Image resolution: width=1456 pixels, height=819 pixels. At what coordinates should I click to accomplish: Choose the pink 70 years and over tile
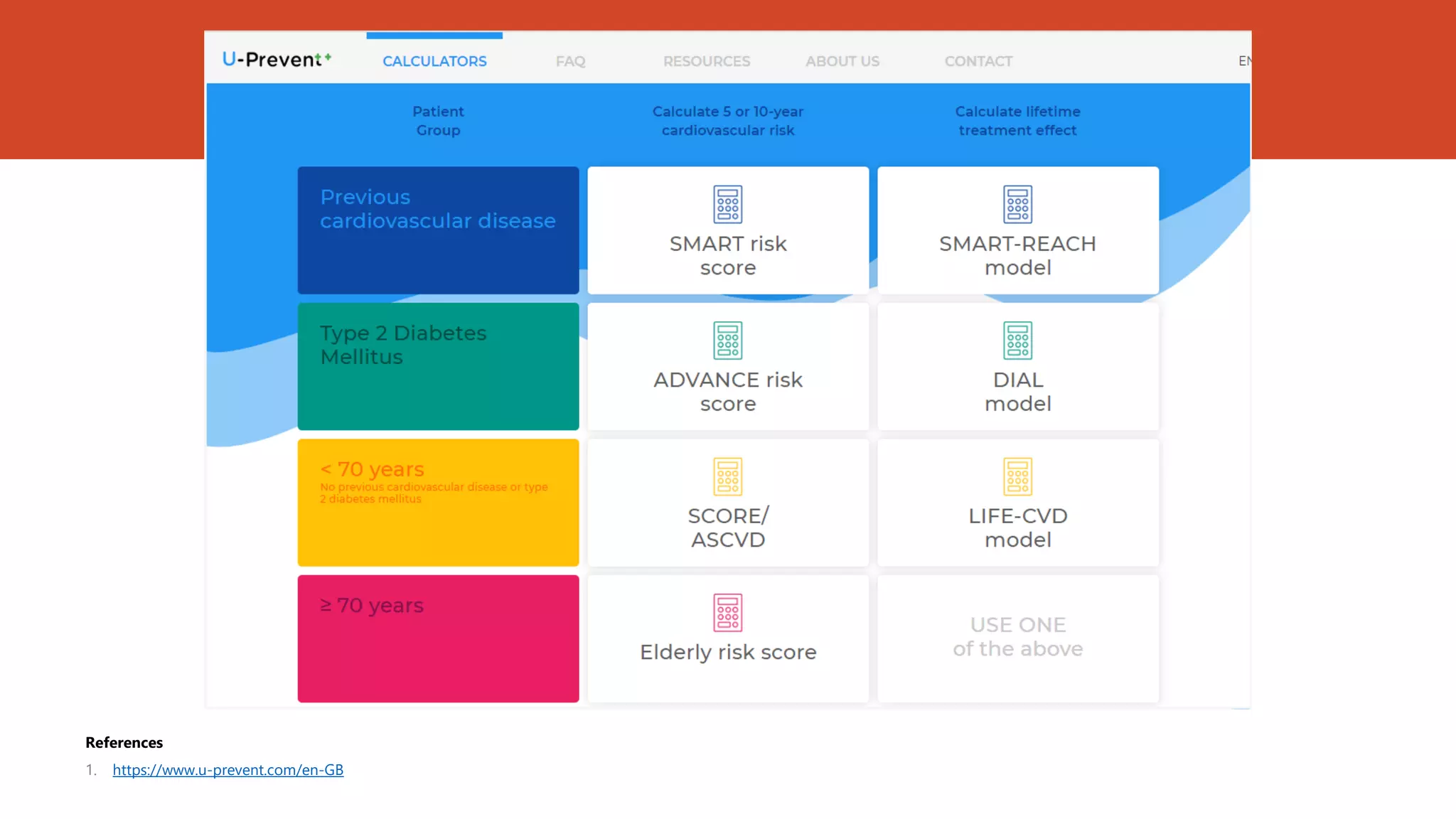tap(438, 638)
